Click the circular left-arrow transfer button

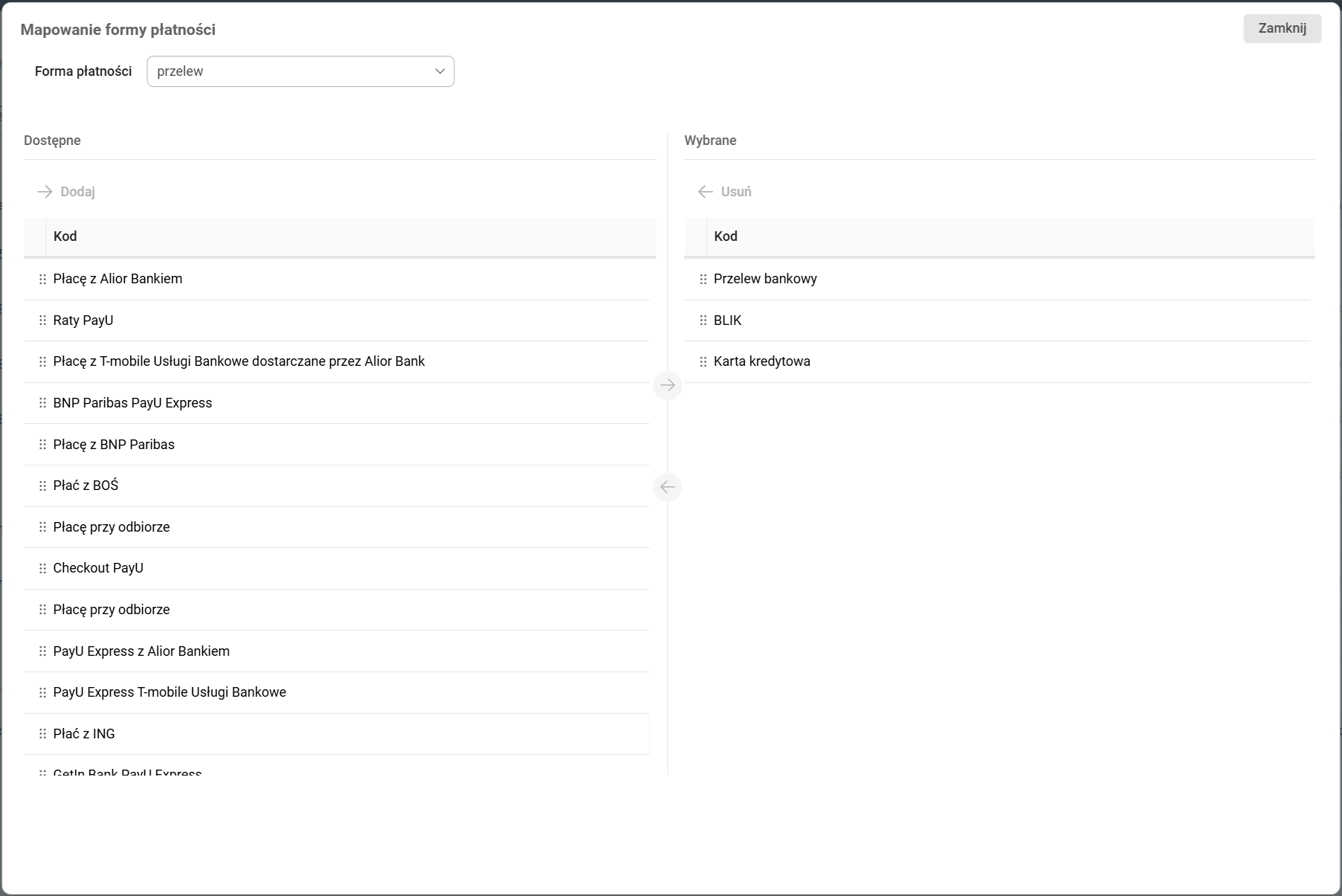click(x=667, y=487)
